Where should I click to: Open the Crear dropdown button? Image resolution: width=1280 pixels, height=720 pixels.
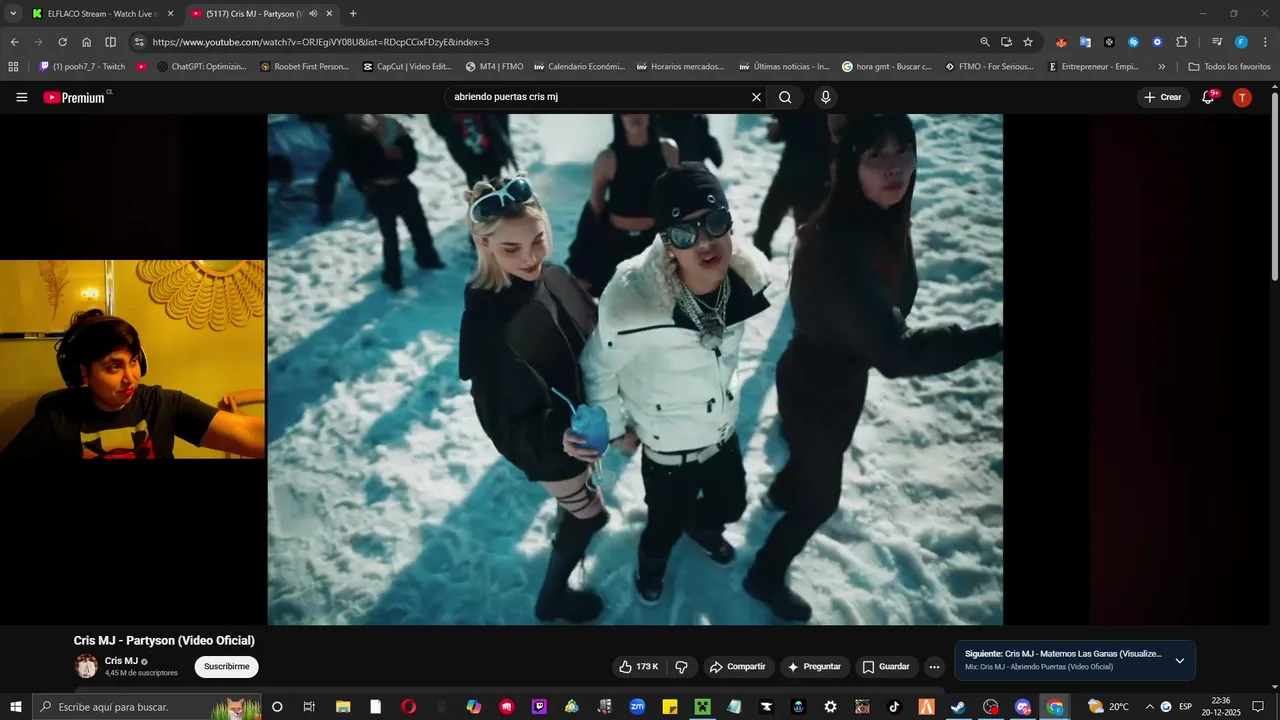click(1163, 97)
